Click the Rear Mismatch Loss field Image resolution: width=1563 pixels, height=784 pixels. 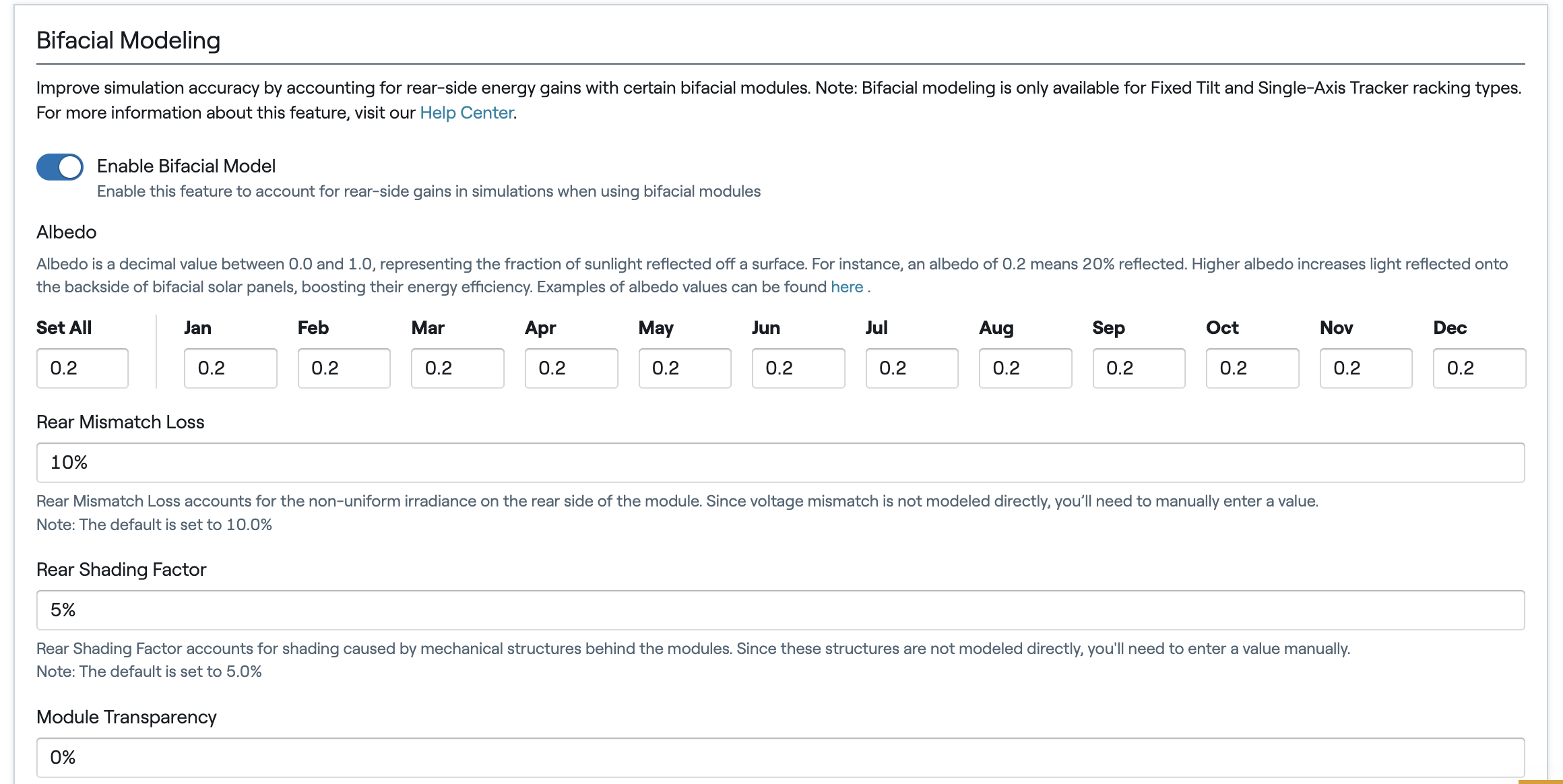click(781, 463)
